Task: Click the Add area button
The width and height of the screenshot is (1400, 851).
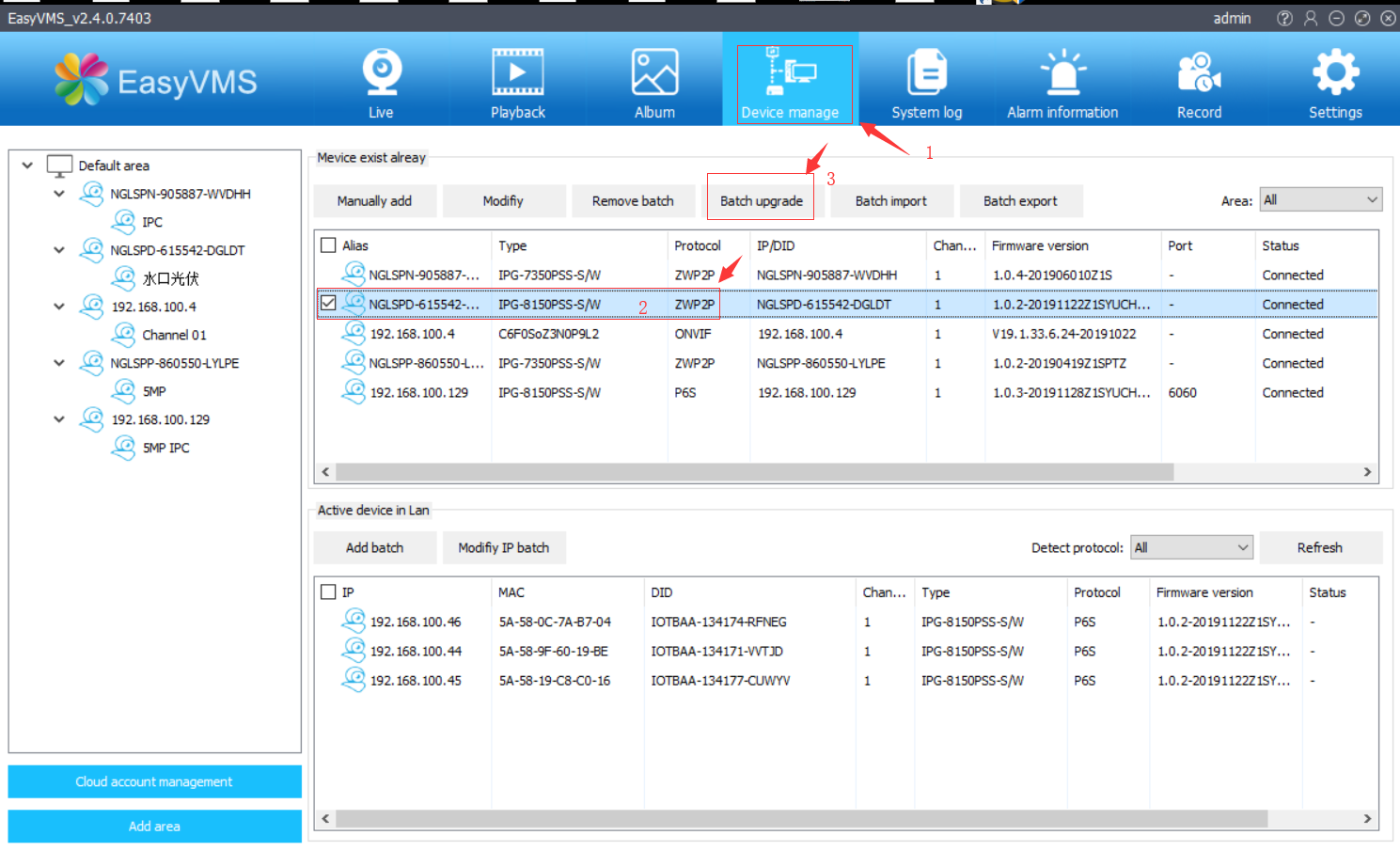Action: click(x=154, y=826)
